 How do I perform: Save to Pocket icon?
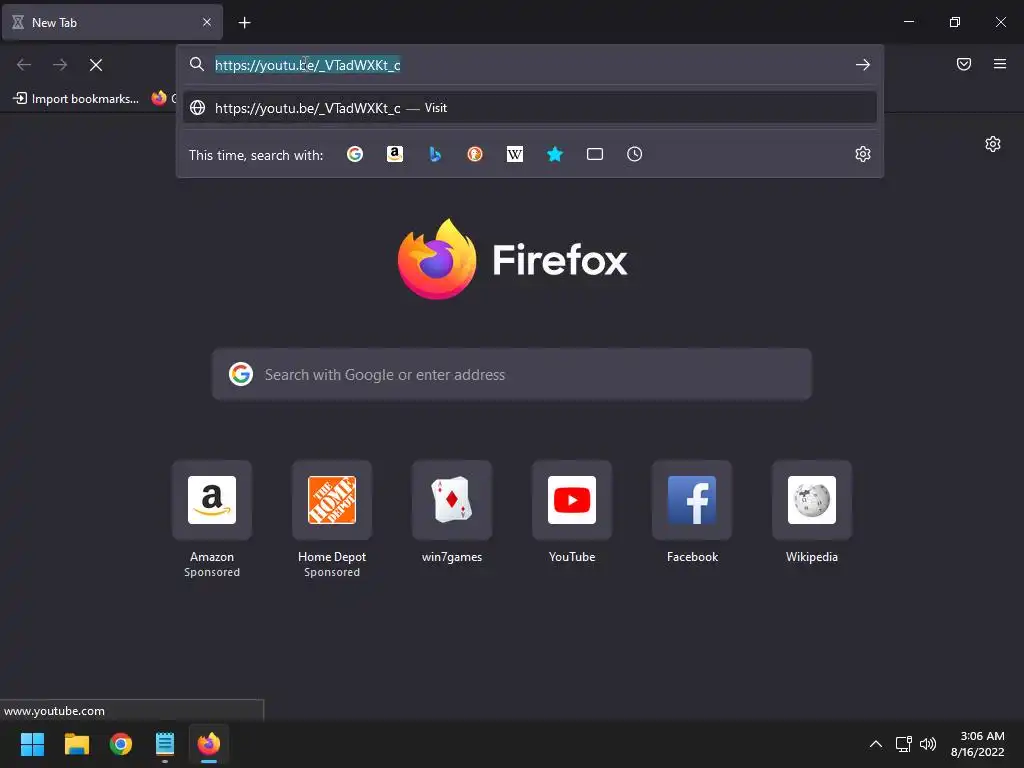tap(964, 64)
